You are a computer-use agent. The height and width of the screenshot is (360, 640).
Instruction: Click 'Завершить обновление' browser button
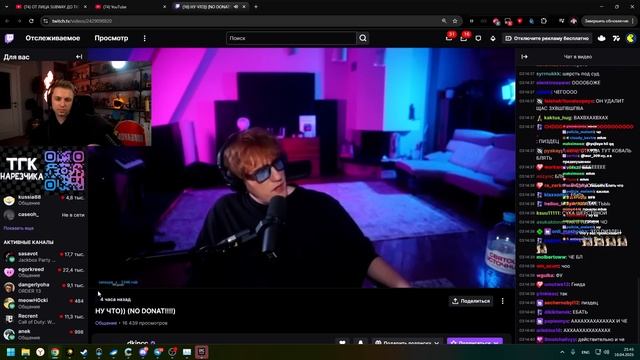click(x=607, y=21)
